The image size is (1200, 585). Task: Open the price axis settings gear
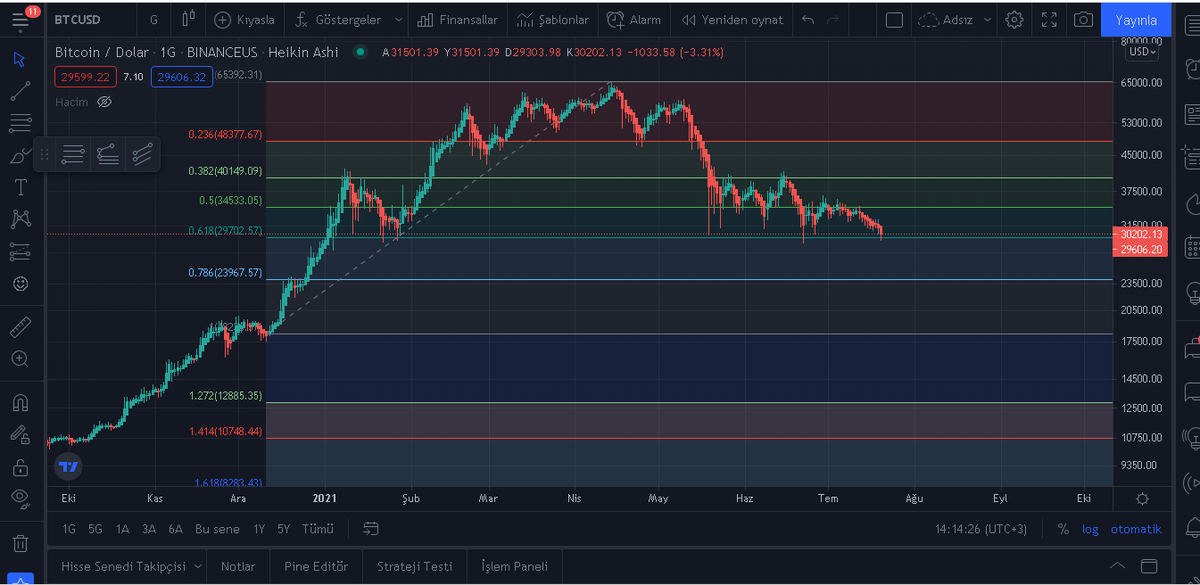(x=1143, y=498)
